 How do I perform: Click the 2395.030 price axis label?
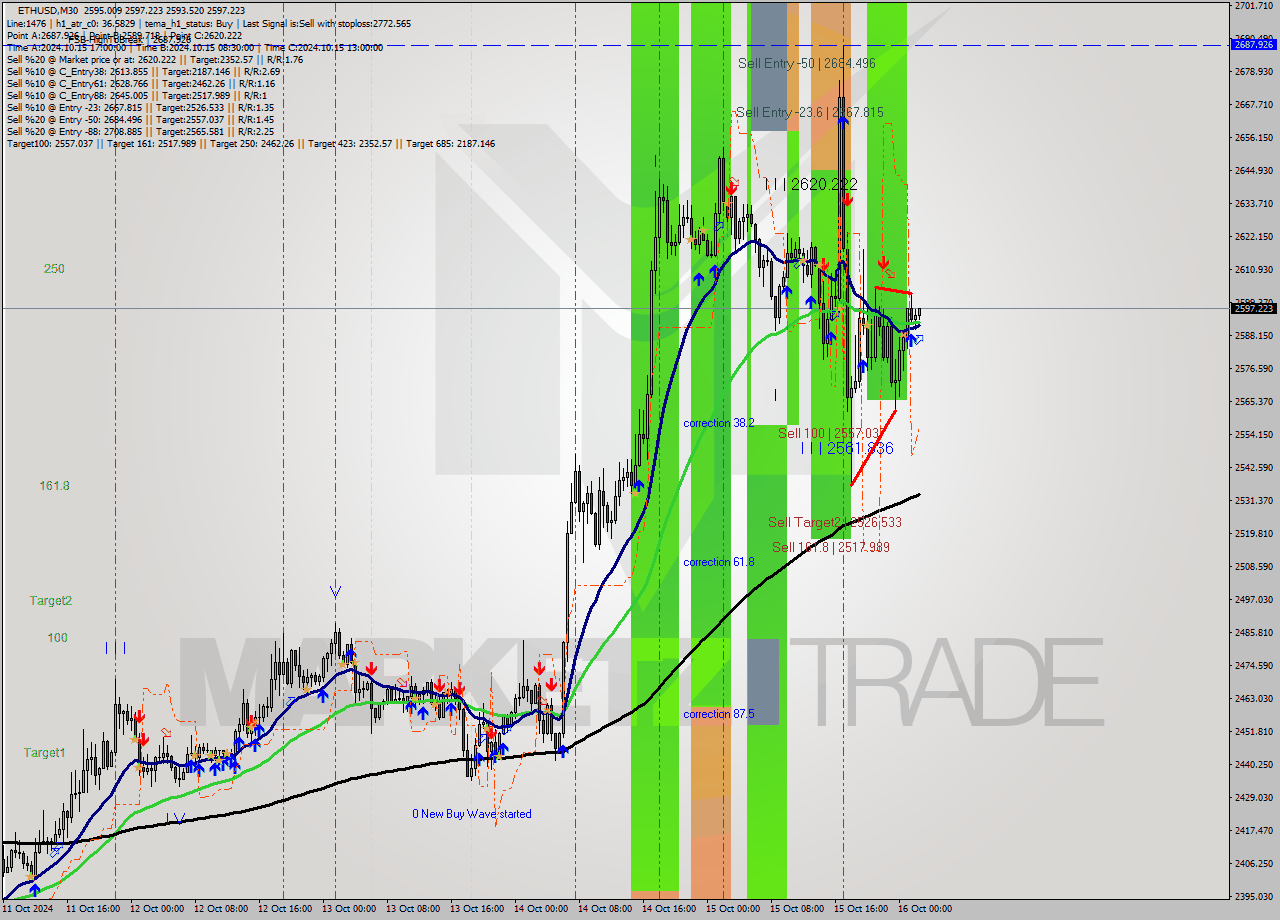pyautogui.click(x=1254, y=897)
